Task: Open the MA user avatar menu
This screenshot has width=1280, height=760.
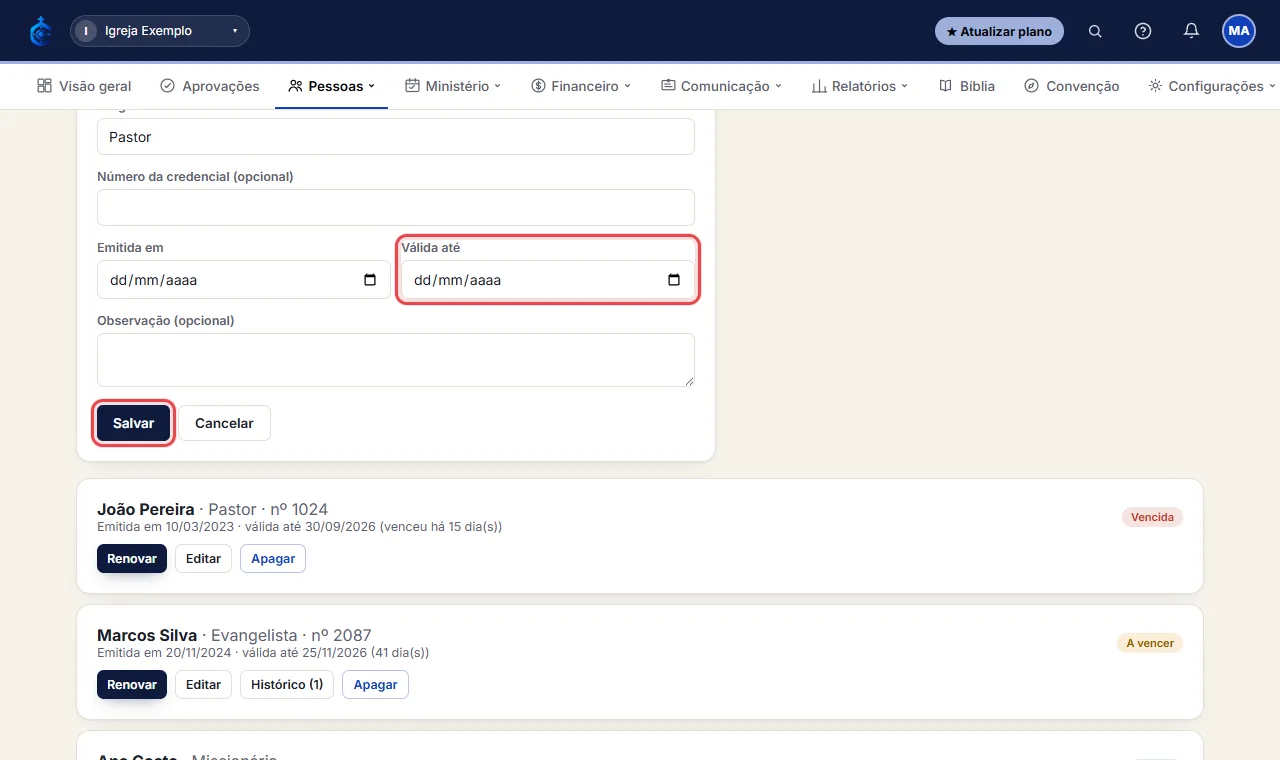Action: pos(1239,31)
